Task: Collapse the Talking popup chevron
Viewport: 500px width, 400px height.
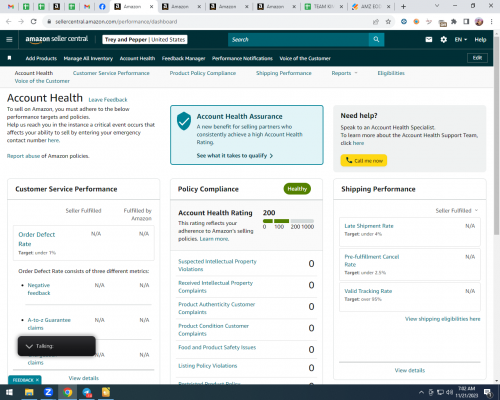Action: tap(29, 346)
